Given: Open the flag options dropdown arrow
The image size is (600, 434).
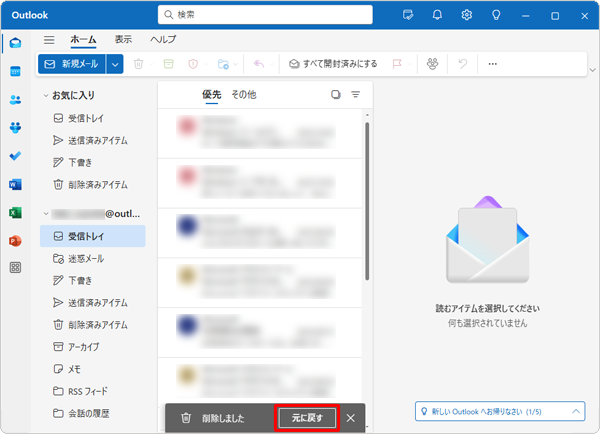Looking at the screenshot, I should 410,64.
